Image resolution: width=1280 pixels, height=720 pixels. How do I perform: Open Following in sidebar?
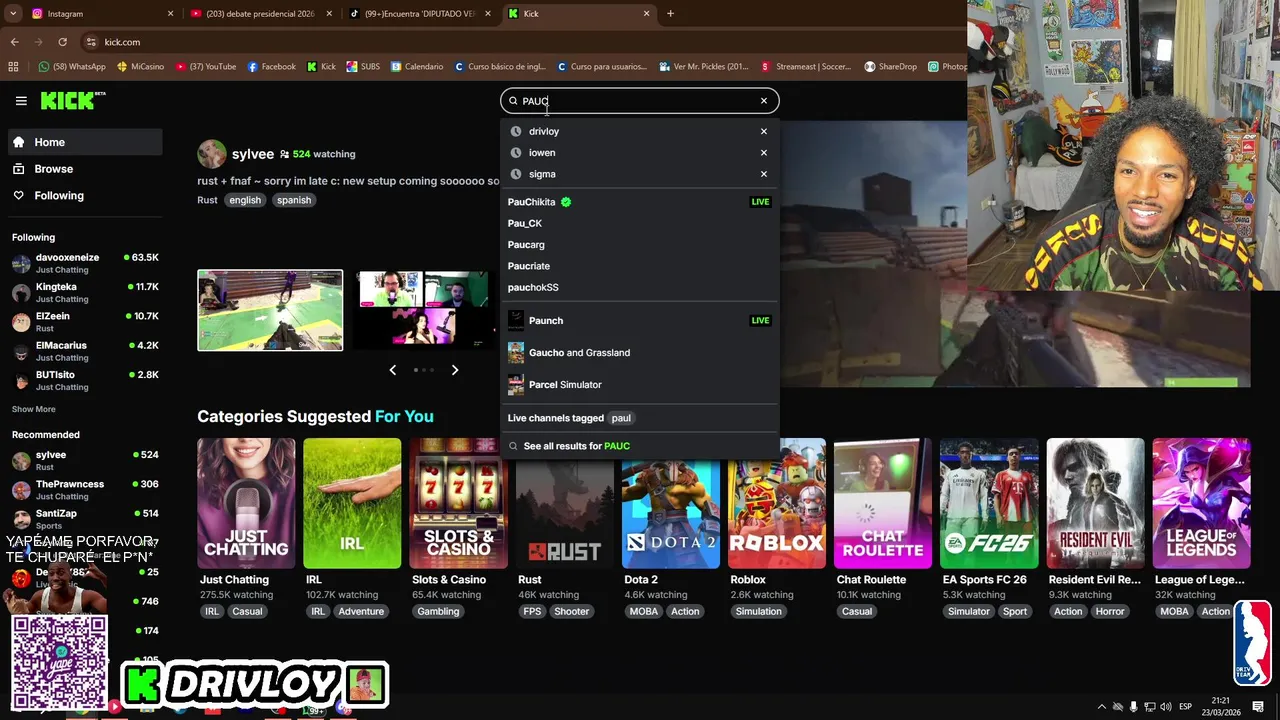pos(85,196)
